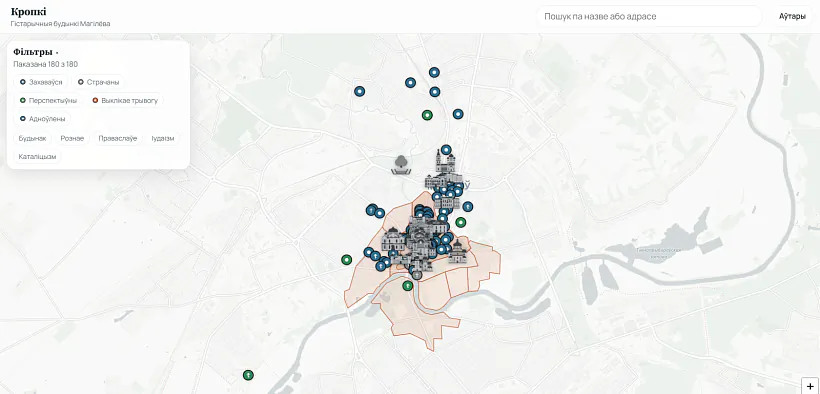Click the green marker among northern blue markers

click(427, 115)
